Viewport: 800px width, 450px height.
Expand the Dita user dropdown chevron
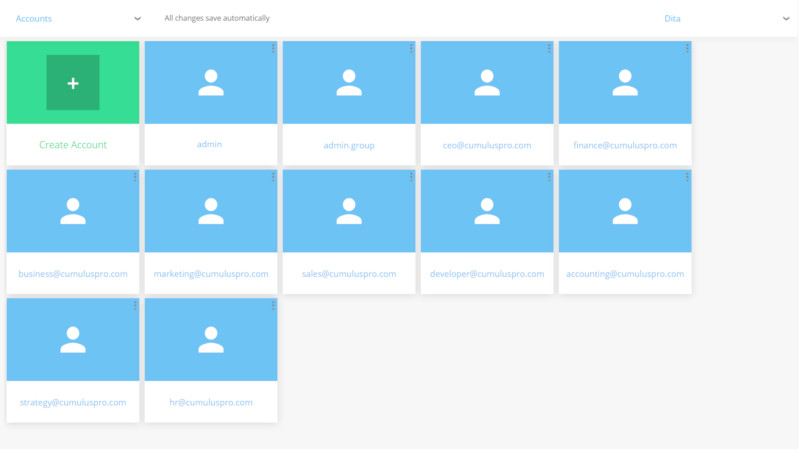[x=786, y=19]
